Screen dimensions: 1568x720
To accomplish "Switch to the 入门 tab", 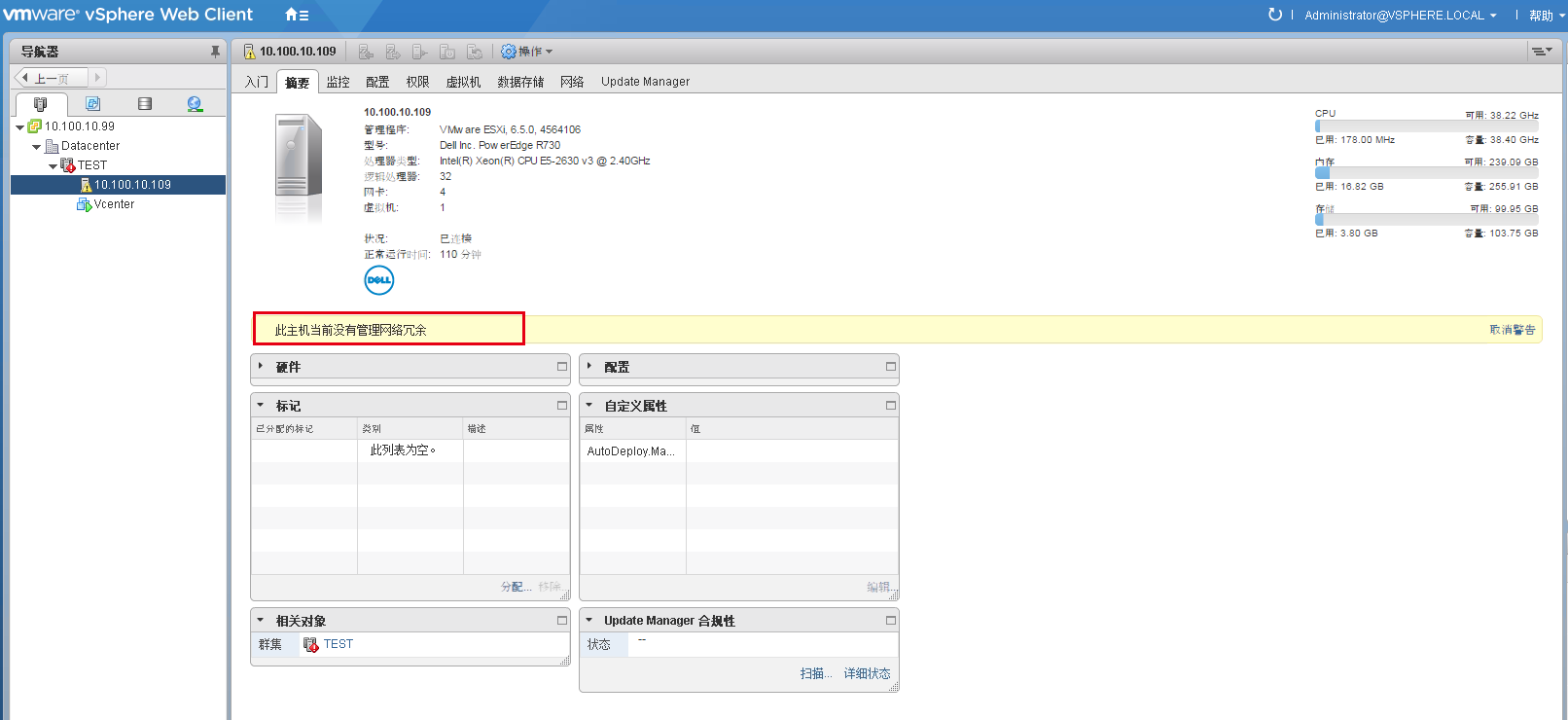I will point(257,82).
